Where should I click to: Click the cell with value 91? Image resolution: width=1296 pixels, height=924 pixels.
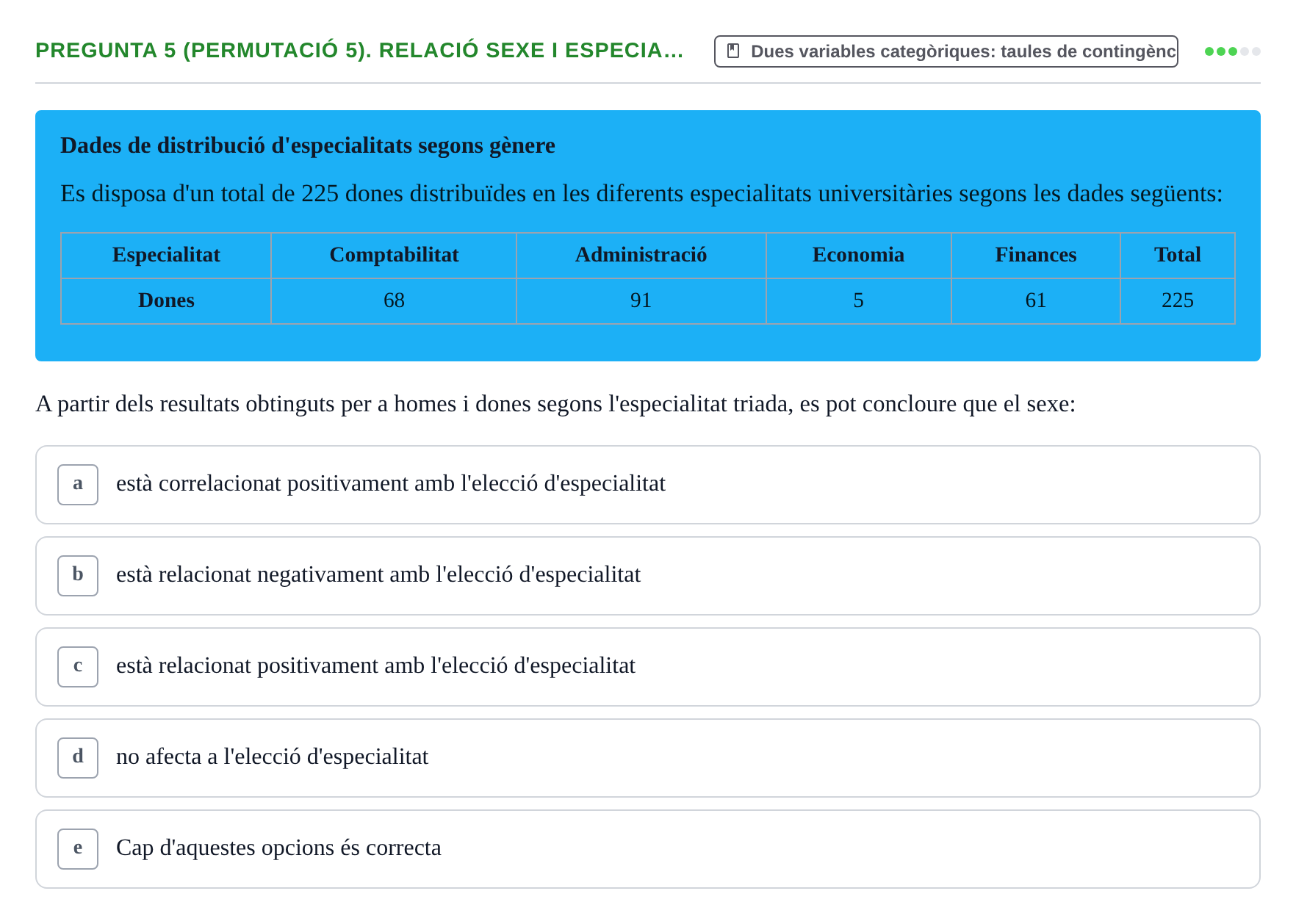pos(641,300)
